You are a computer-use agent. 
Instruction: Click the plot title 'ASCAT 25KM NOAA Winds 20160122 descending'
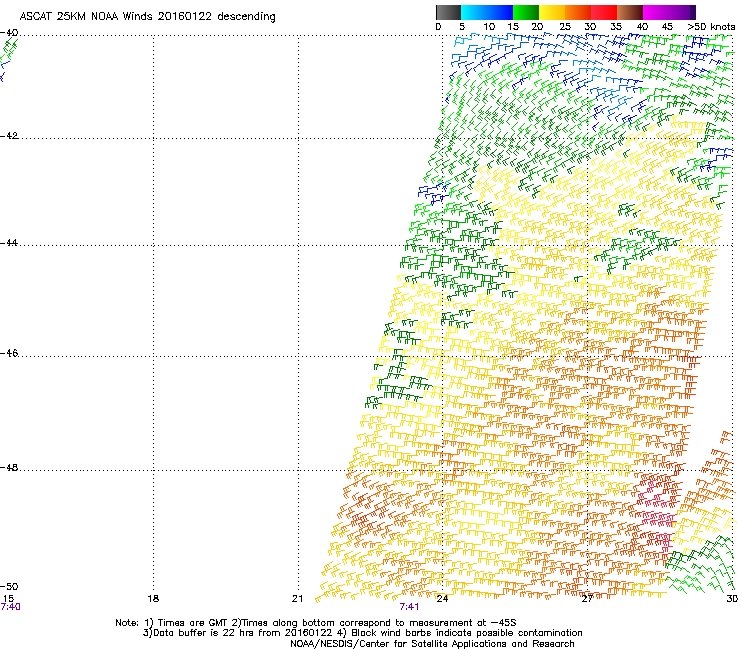point(147,16)
